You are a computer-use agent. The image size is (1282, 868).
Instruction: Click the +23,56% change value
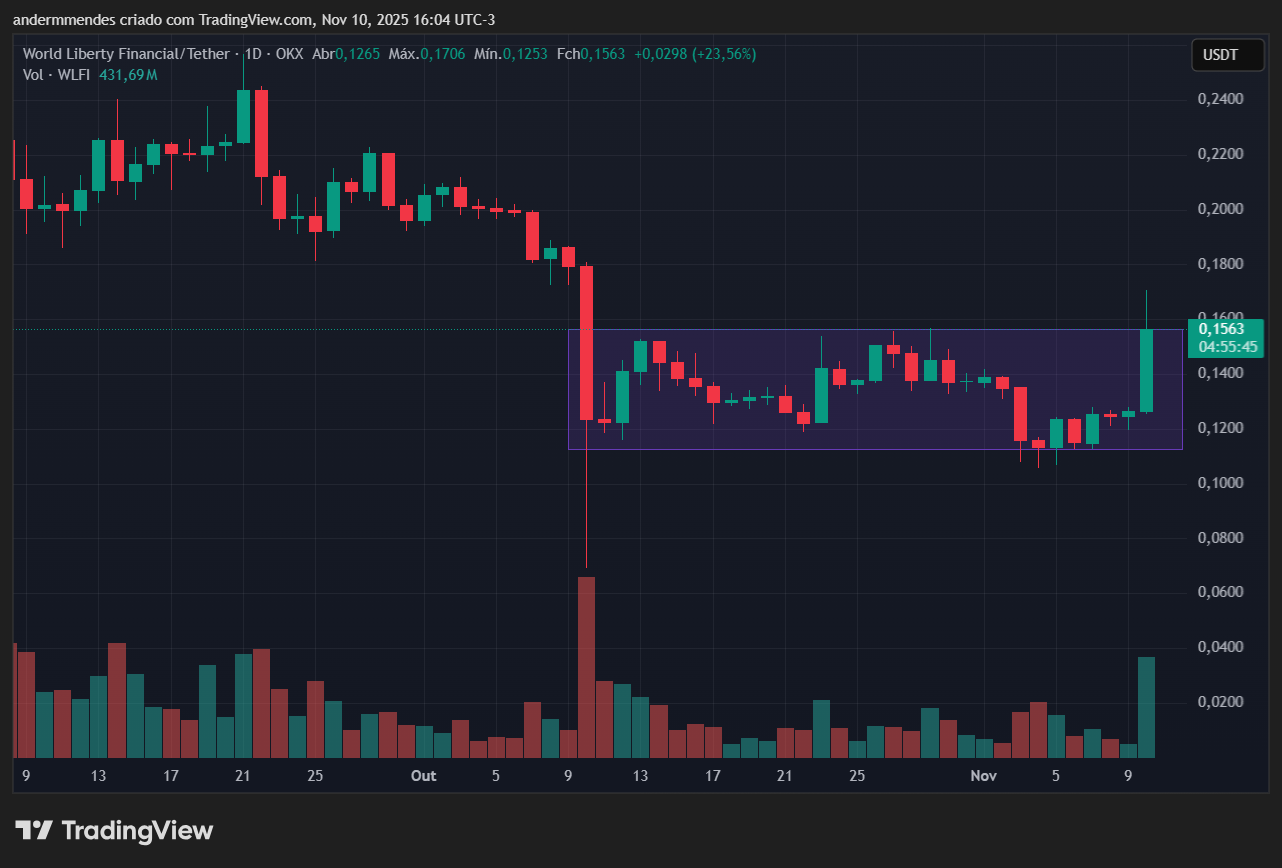tap(723, 54)
